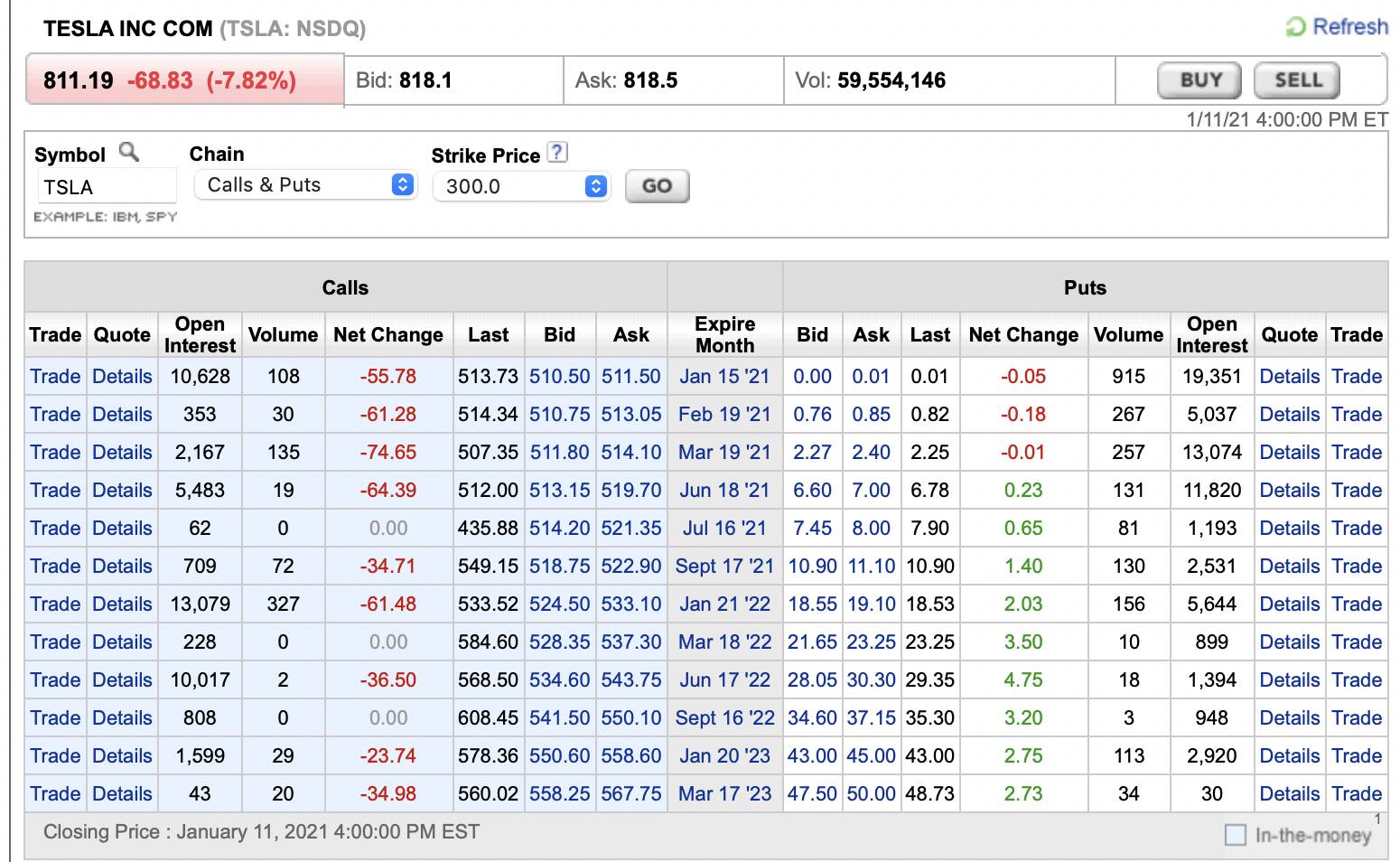The width and height of the screenshot is (1400, 862).
Task: Click call ask price 567.75
Action: click(631, 793)
